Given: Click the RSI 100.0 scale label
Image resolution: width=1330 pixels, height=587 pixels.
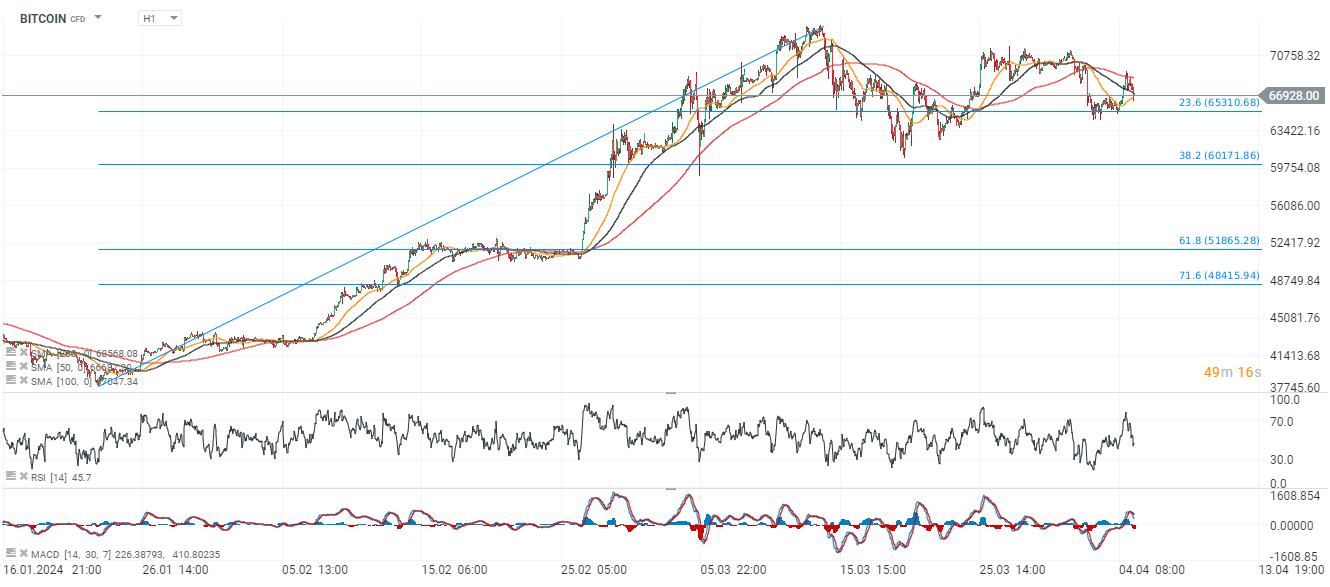Looking at the screenshot, I should 1284,401.
